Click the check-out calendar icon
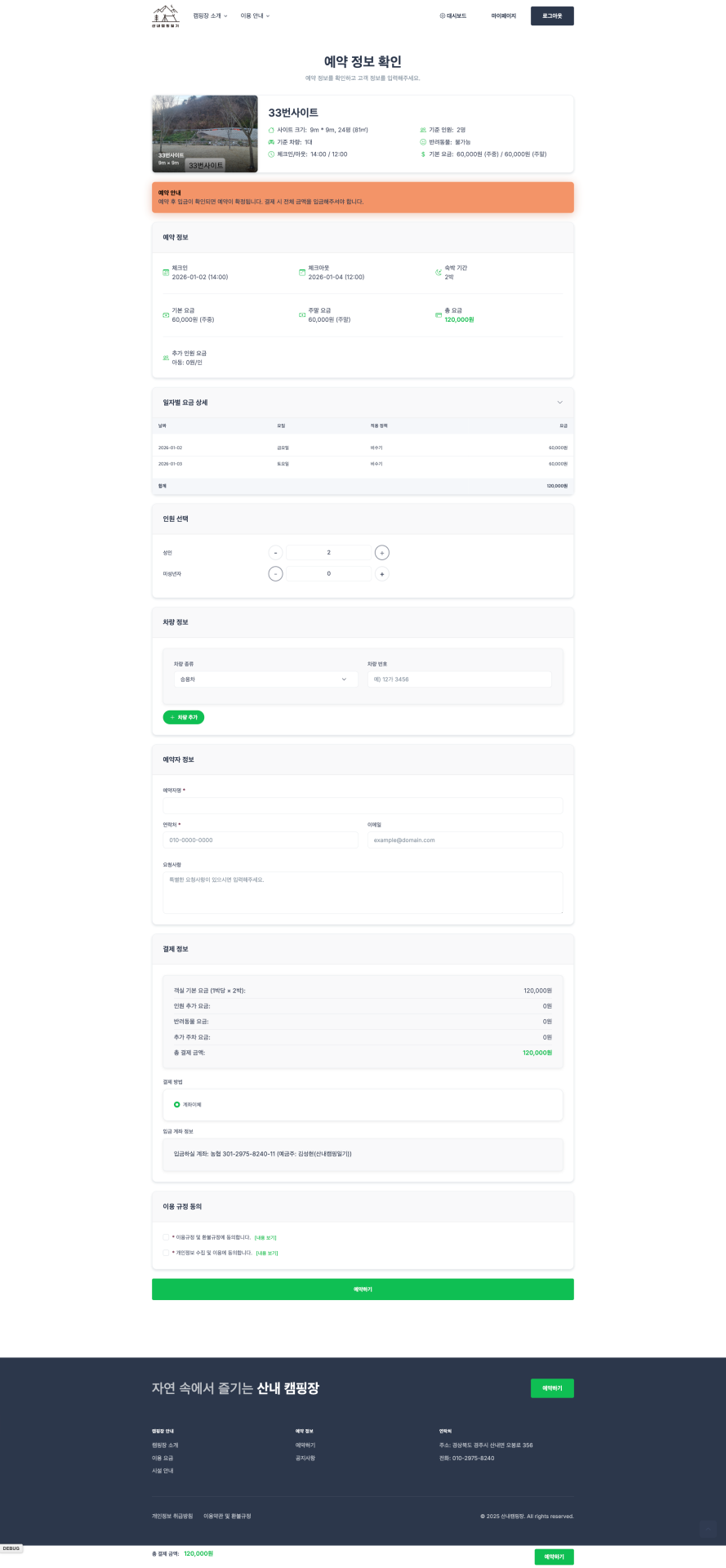The width and height of the screenshot is (726, 1568). click(302, 273)
